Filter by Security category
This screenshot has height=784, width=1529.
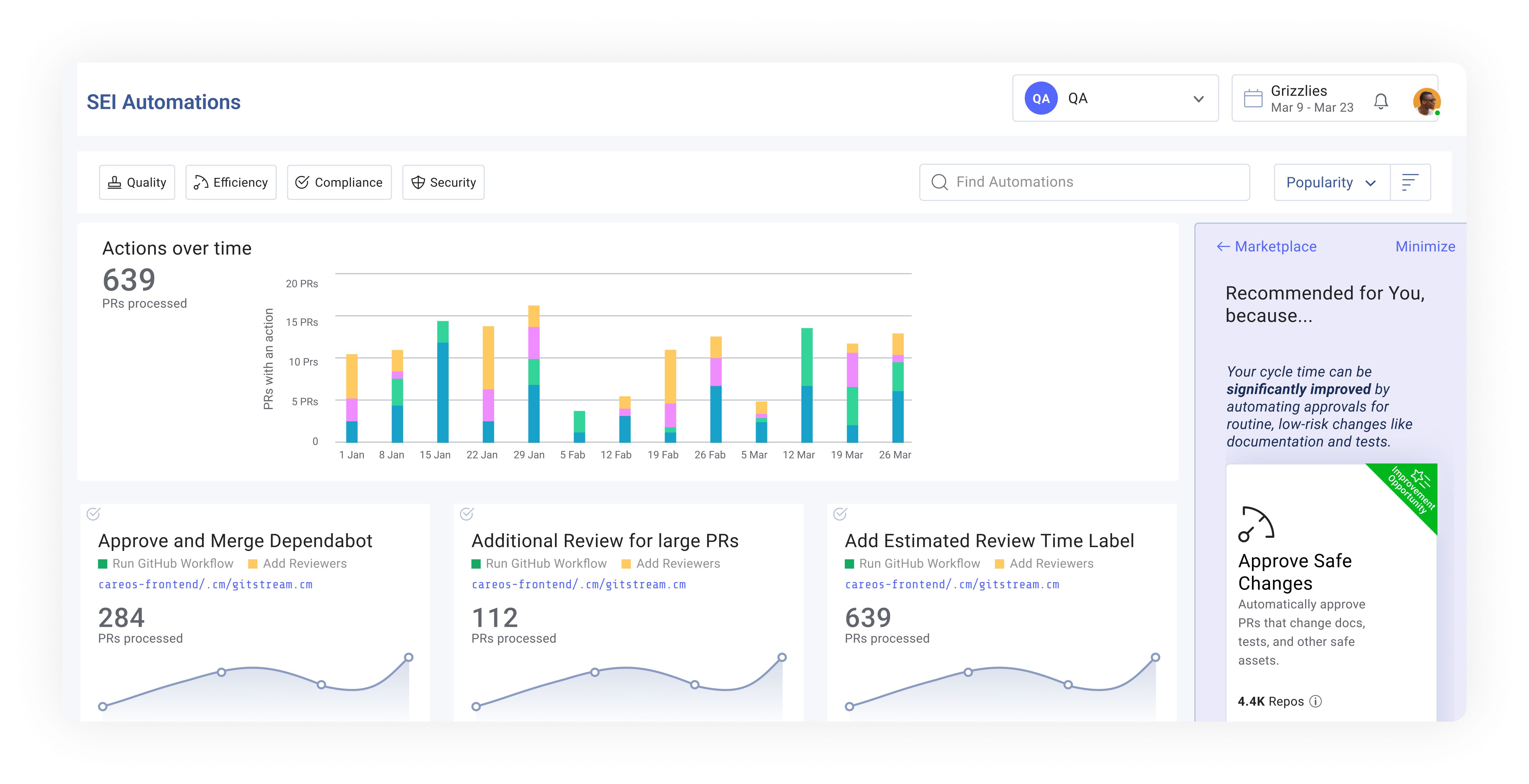tap(443, 183)
